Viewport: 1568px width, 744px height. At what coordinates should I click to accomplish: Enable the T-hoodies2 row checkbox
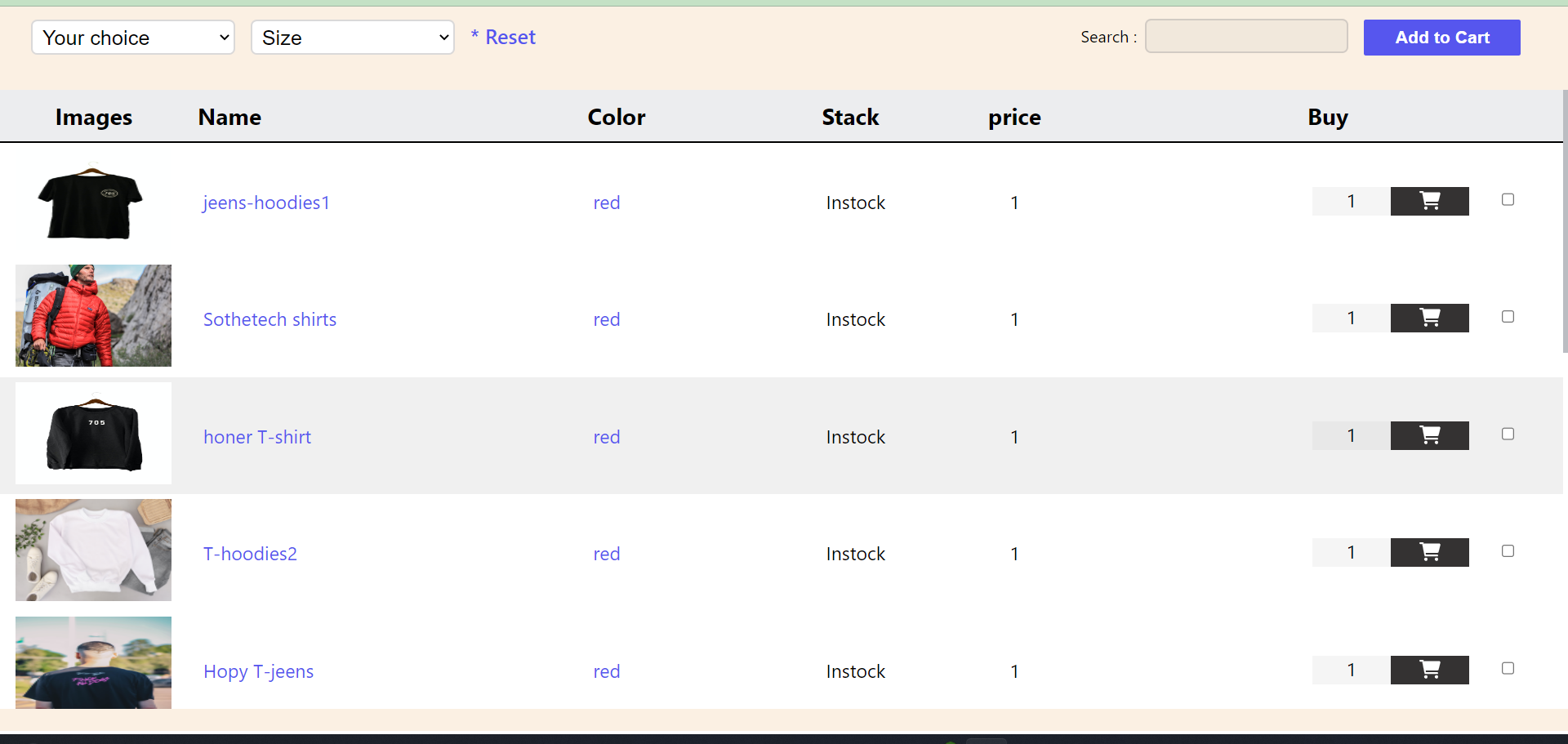pyautogui.click(x=1508, y=551)
